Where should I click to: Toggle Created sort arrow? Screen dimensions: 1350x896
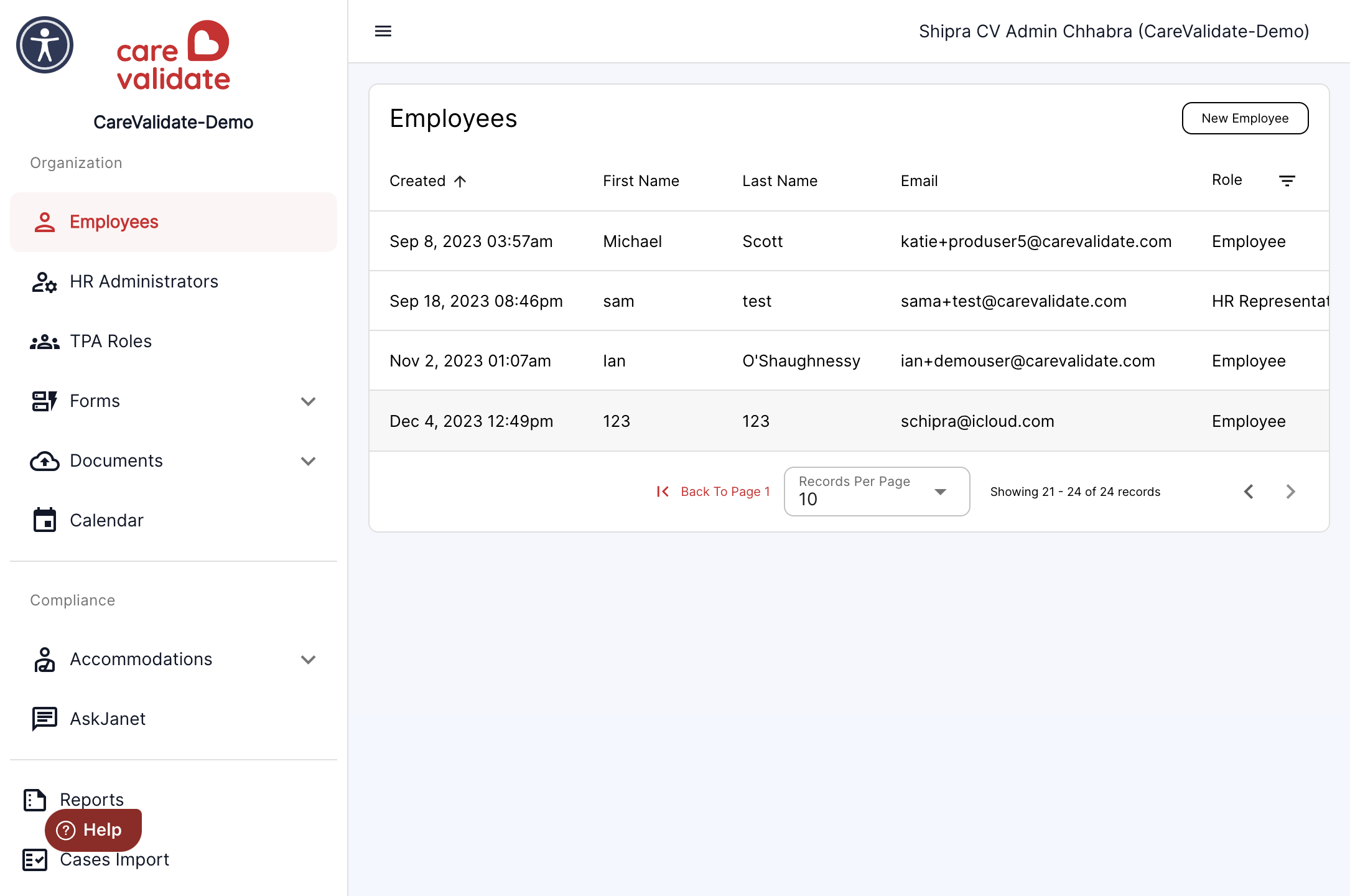click(460, 181)
